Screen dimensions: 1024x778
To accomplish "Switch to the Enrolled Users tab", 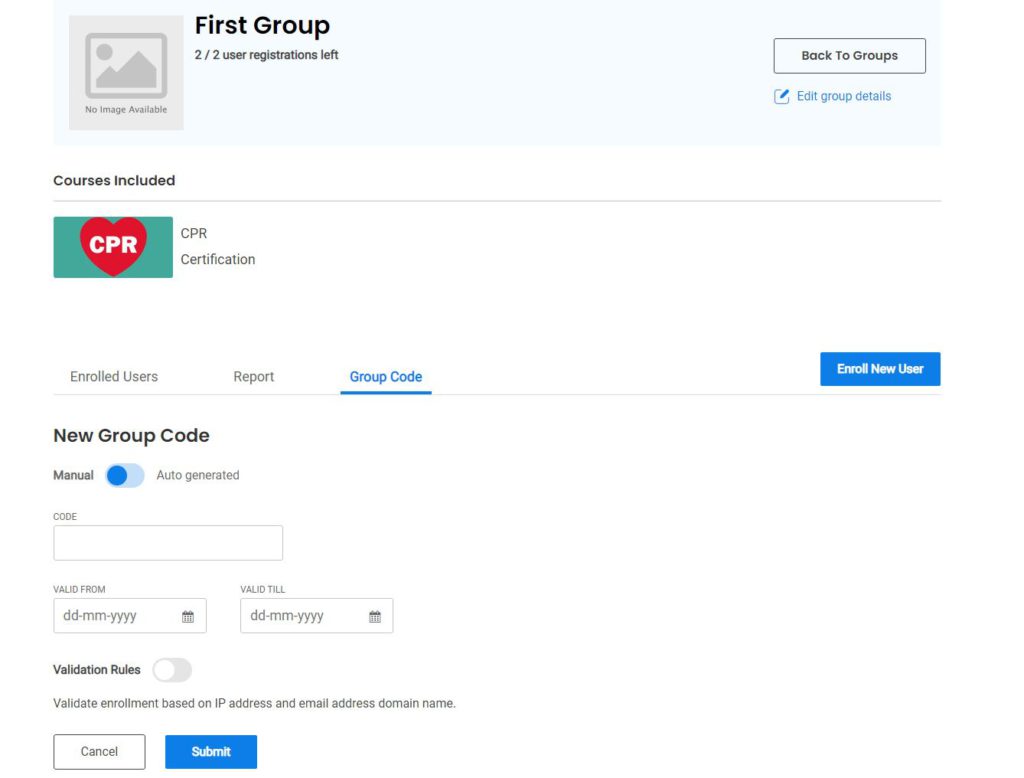I will (114, 377).
